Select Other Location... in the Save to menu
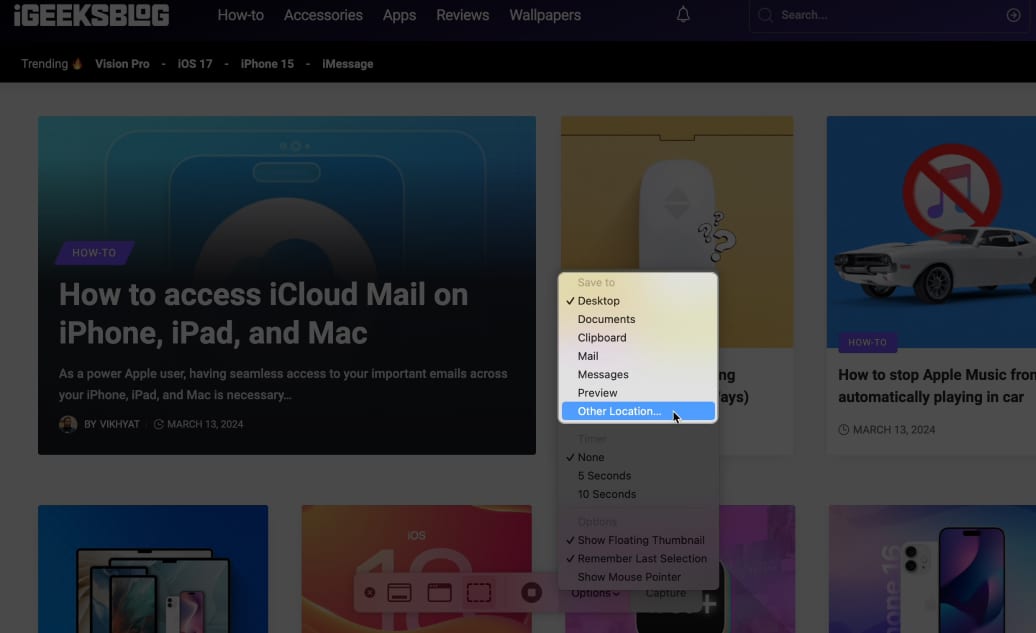This screenshot has height=633, width=1036. [638, 411]
